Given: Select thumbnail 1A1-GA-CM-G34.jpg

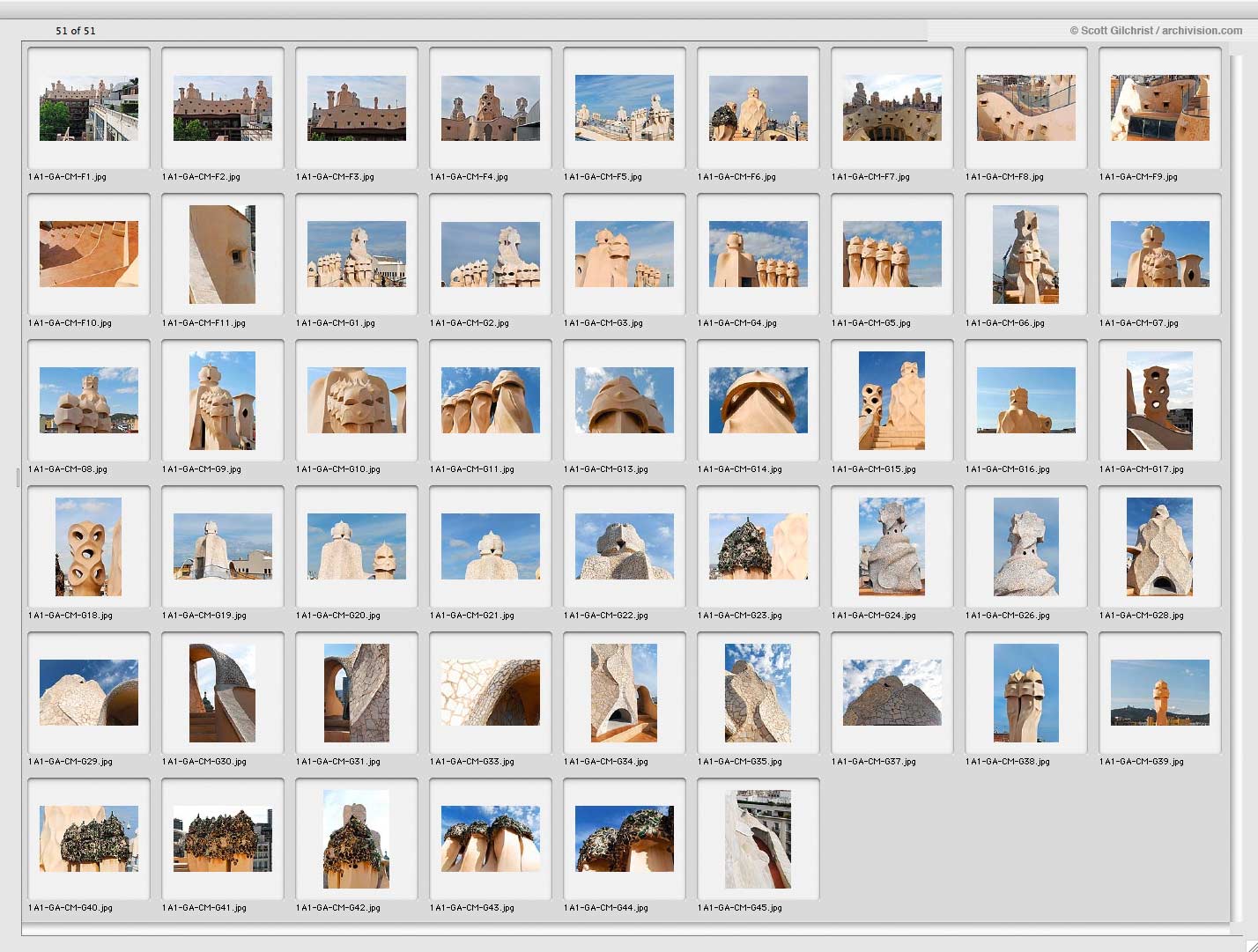Looking at the screenshot, I should pyautogui.click(x=625, y=693).
